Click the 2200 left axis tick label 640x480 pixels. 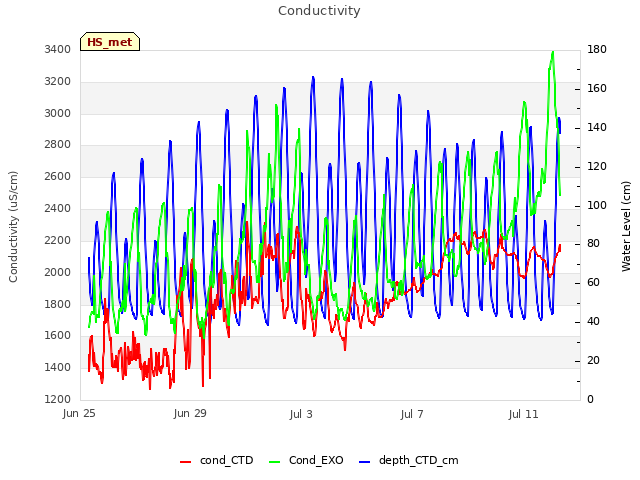click(x=58, y=240)
